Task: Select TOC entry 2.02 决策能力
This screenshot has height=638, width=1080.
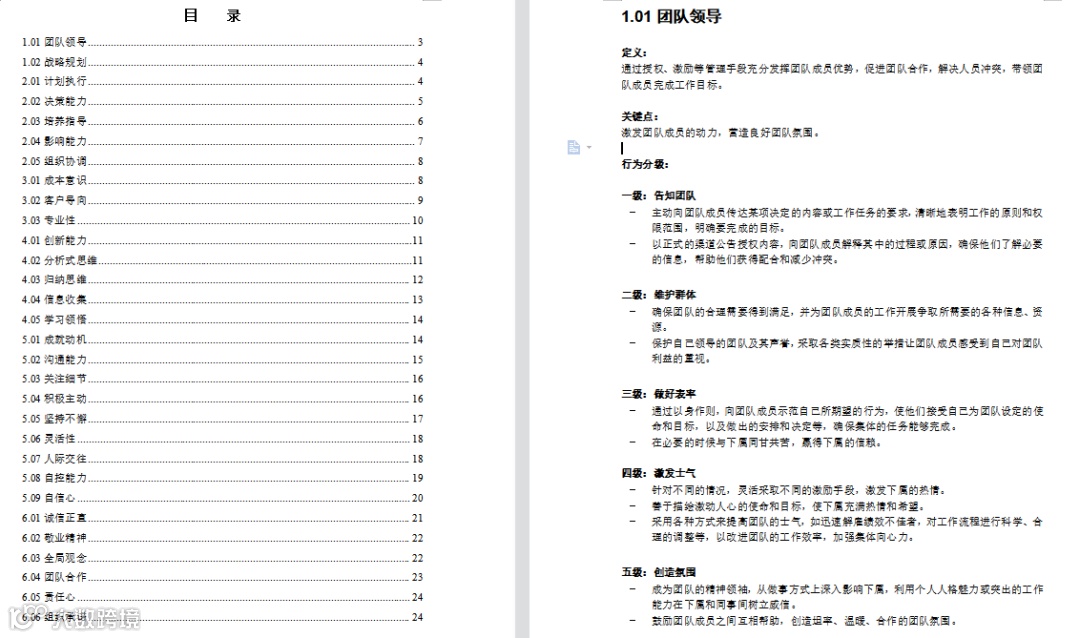Action: coord(222,101)
